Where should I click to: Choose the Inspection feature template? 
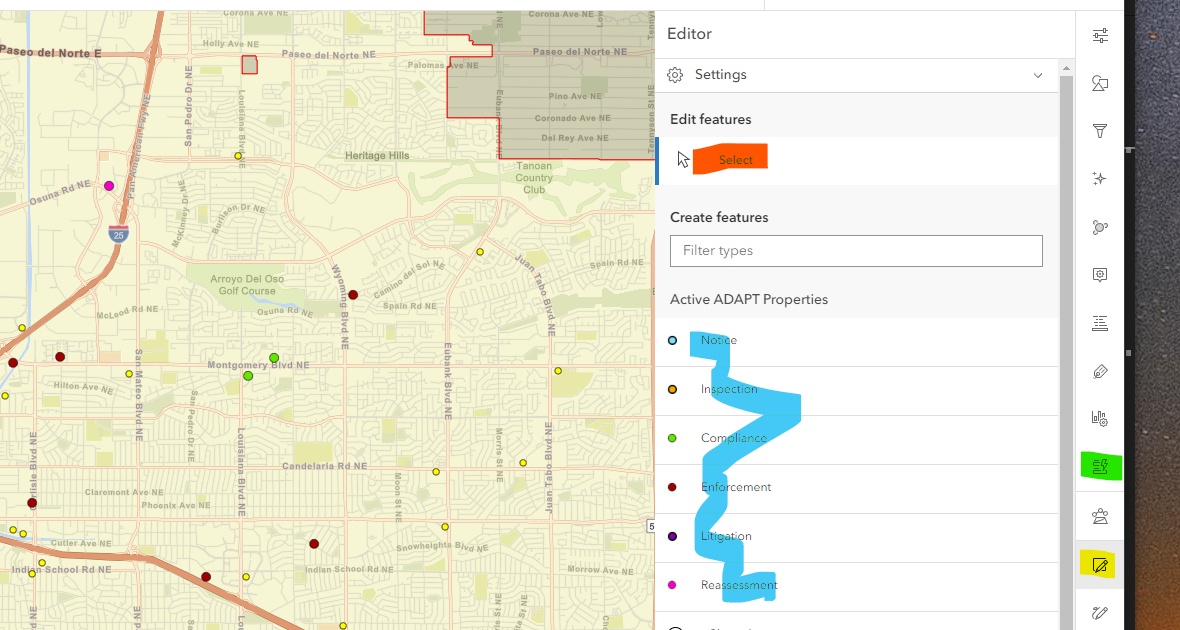[x=728, y=390]
